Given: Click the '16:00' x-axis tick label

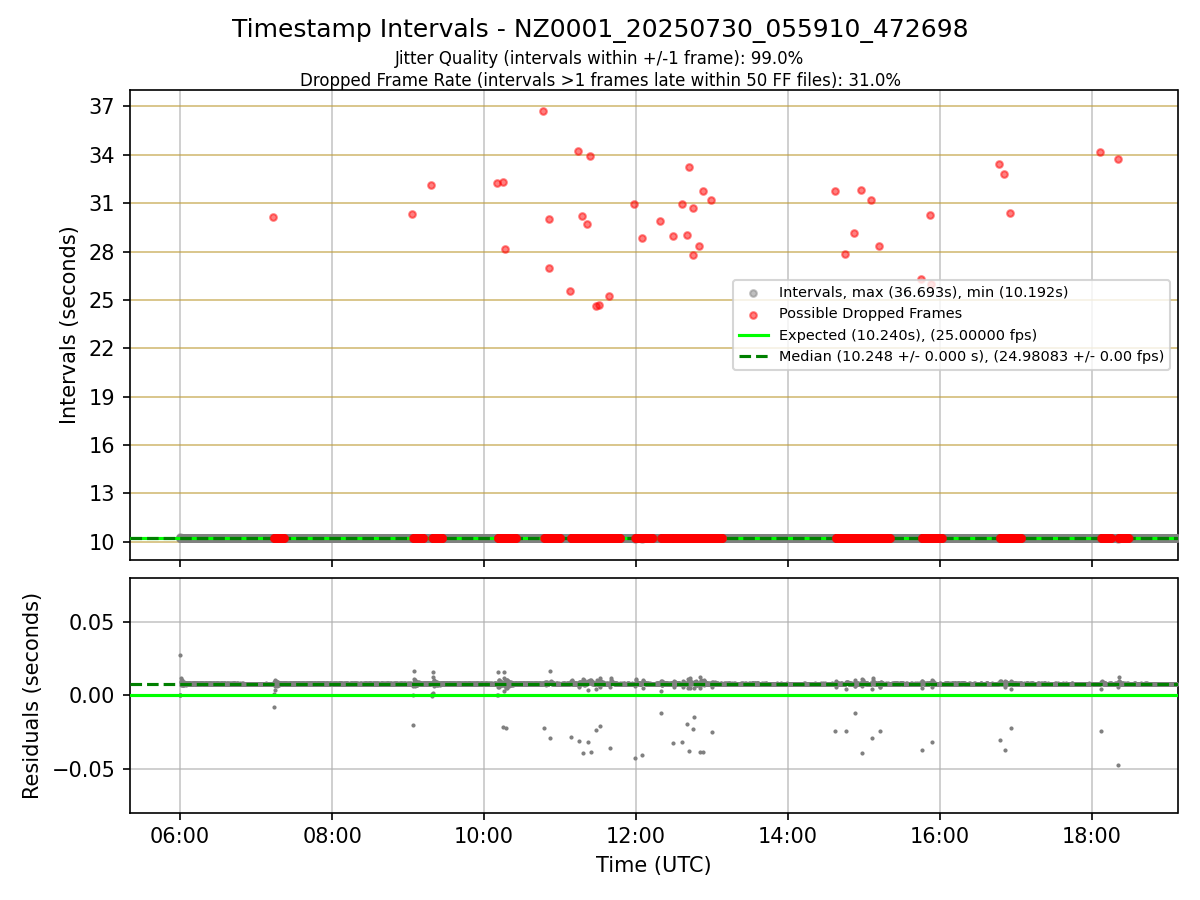Looking at the screenshot, I should coord(940,834).
